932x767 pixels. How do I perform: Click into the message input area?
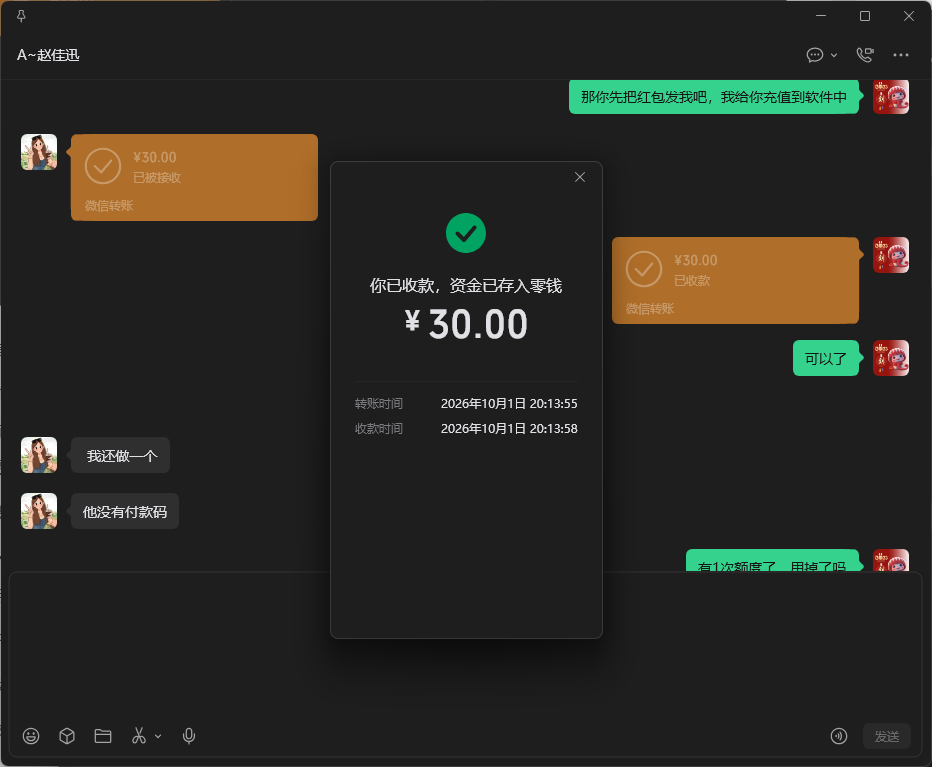pos(465,645)
